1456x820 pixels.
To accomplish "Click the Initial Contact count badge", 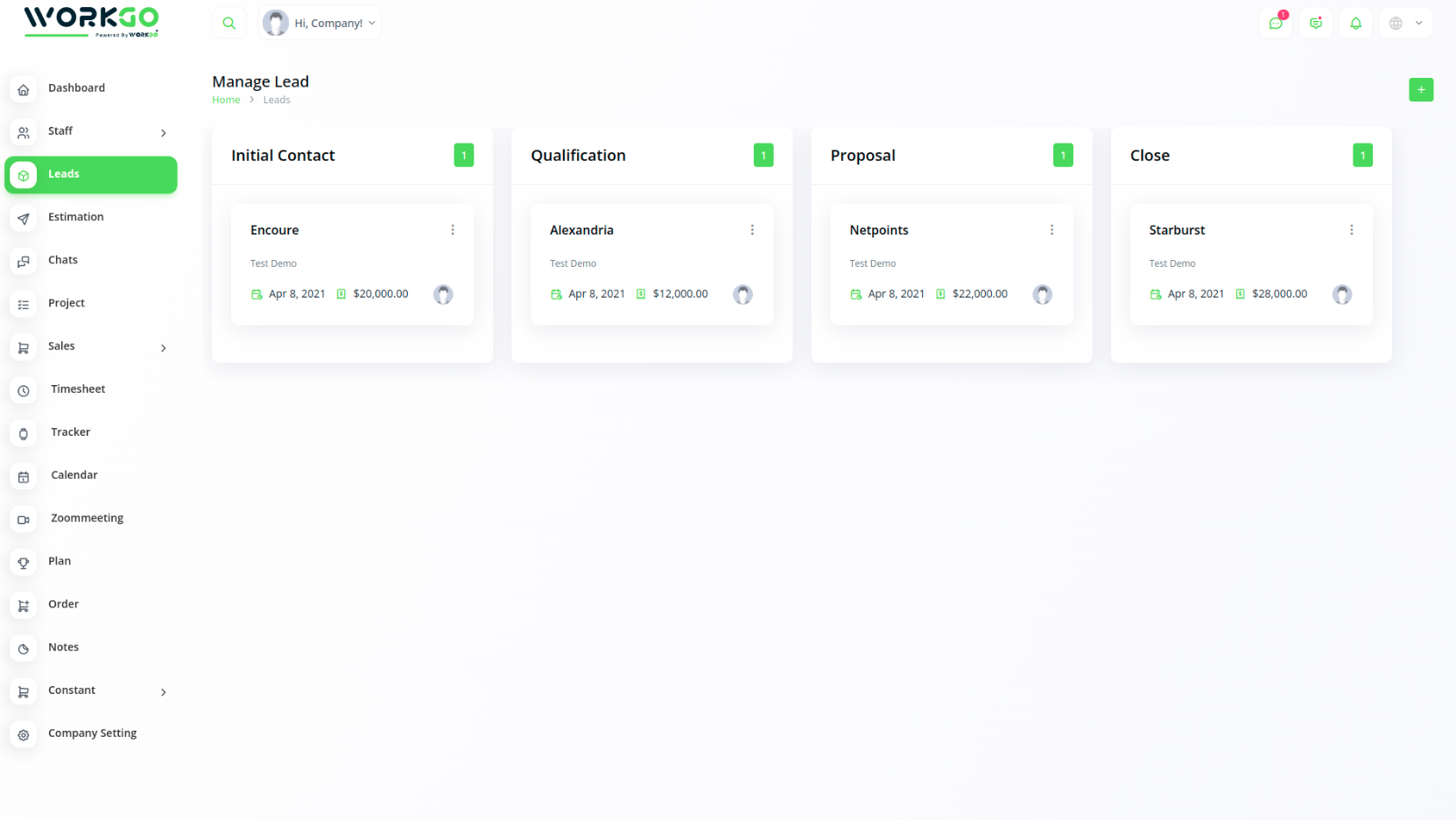I will 463,156.
